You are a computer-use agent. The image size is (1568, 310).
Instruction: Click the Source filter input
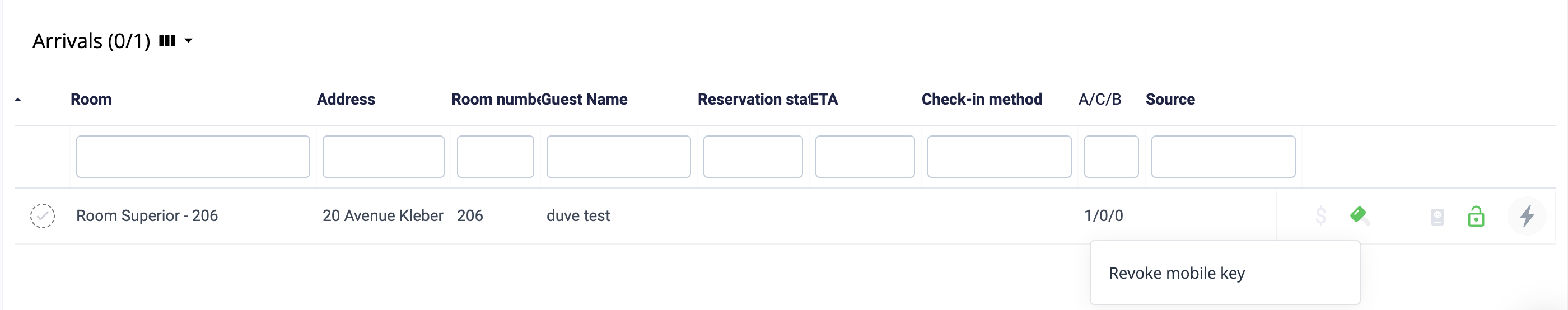[1223, 157]
